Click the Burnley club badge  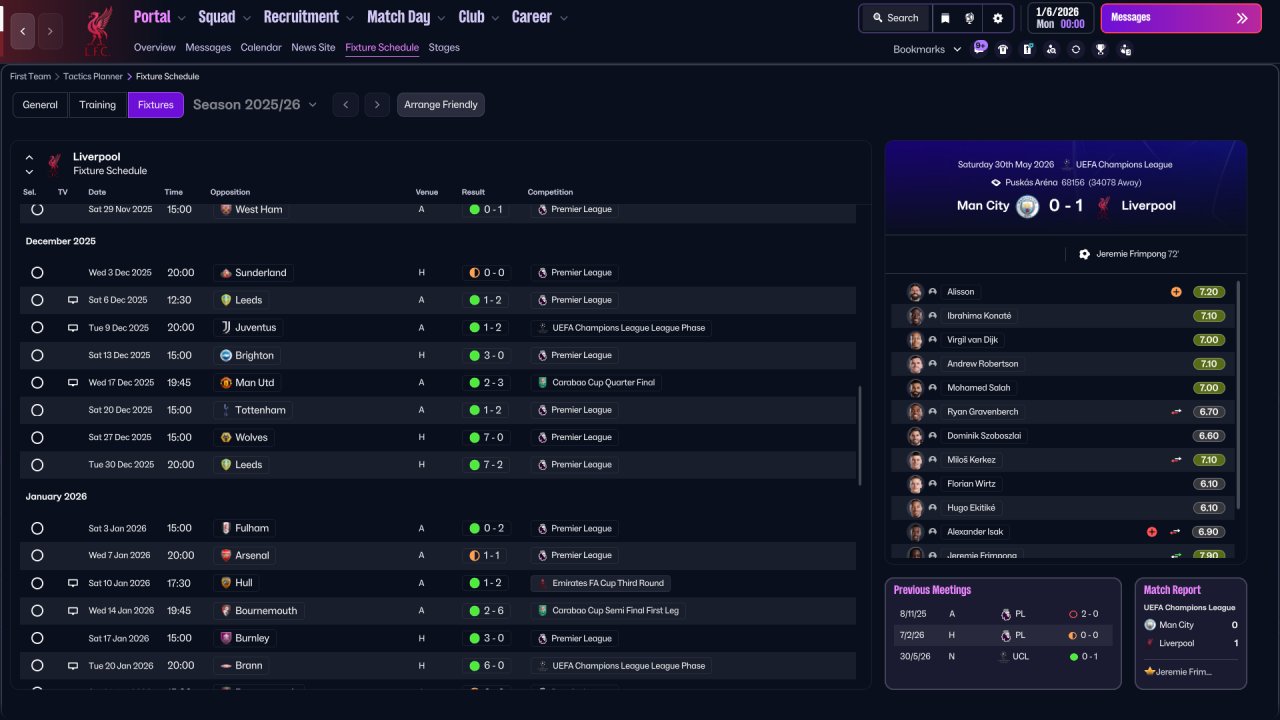(227, 638)
